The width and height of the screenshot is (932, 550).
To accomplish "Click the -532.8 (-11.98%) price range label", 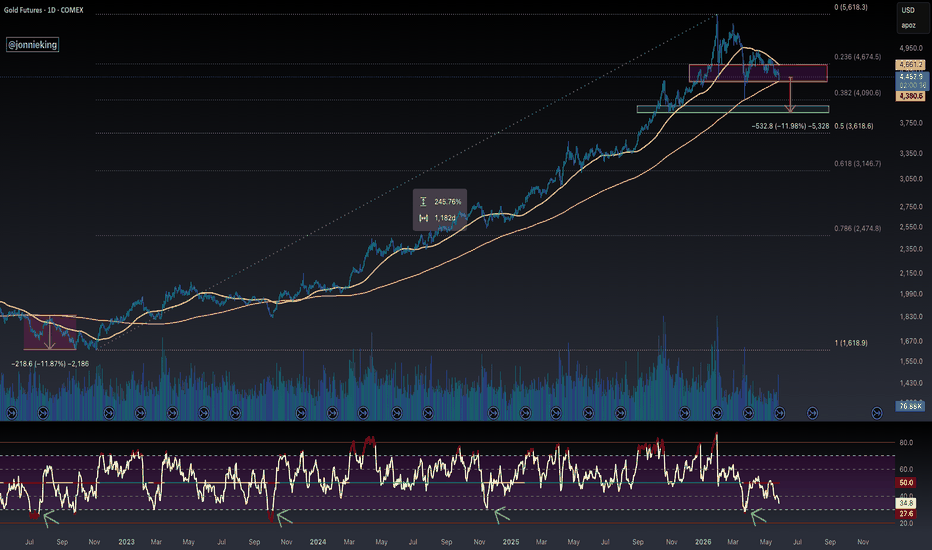I will click(790, 126).
